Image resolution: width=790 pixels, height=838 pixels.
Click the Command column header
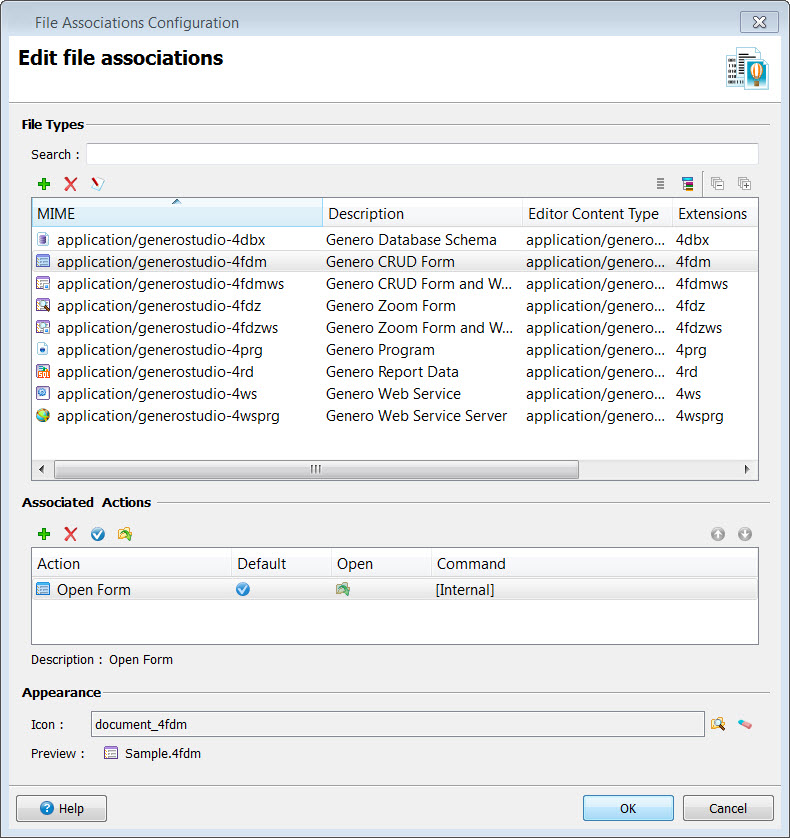[594, 564]
